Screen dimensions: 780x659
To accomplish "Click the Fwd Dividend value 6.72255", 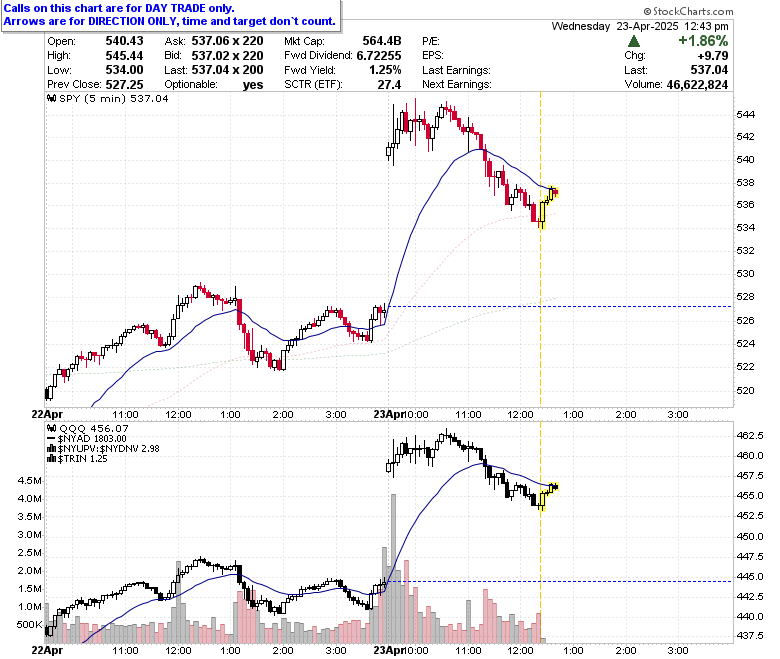I will [x=379, y=56].
